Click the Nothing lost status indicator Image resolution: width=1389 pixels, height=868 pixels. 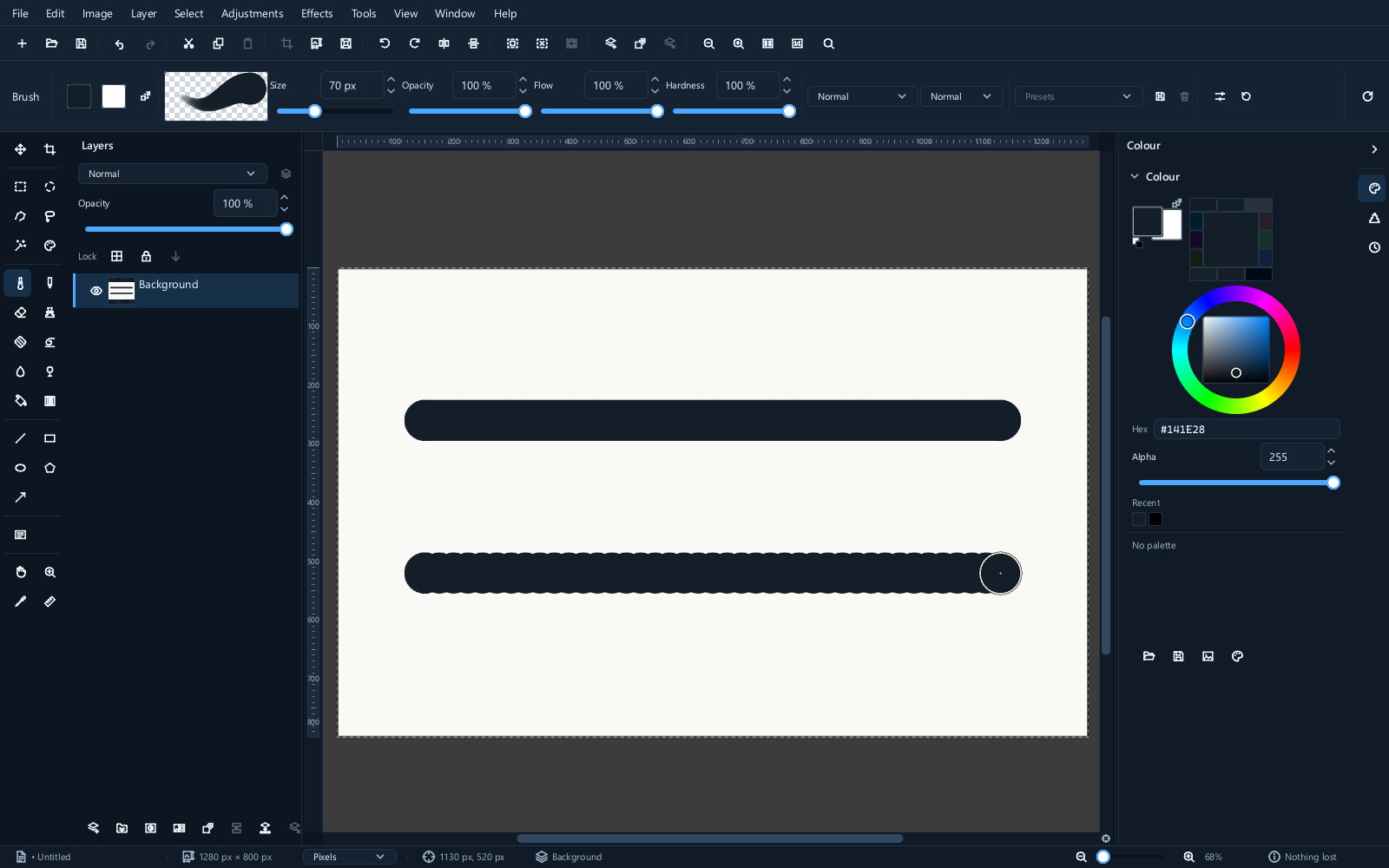click(x=1302, y=857)
